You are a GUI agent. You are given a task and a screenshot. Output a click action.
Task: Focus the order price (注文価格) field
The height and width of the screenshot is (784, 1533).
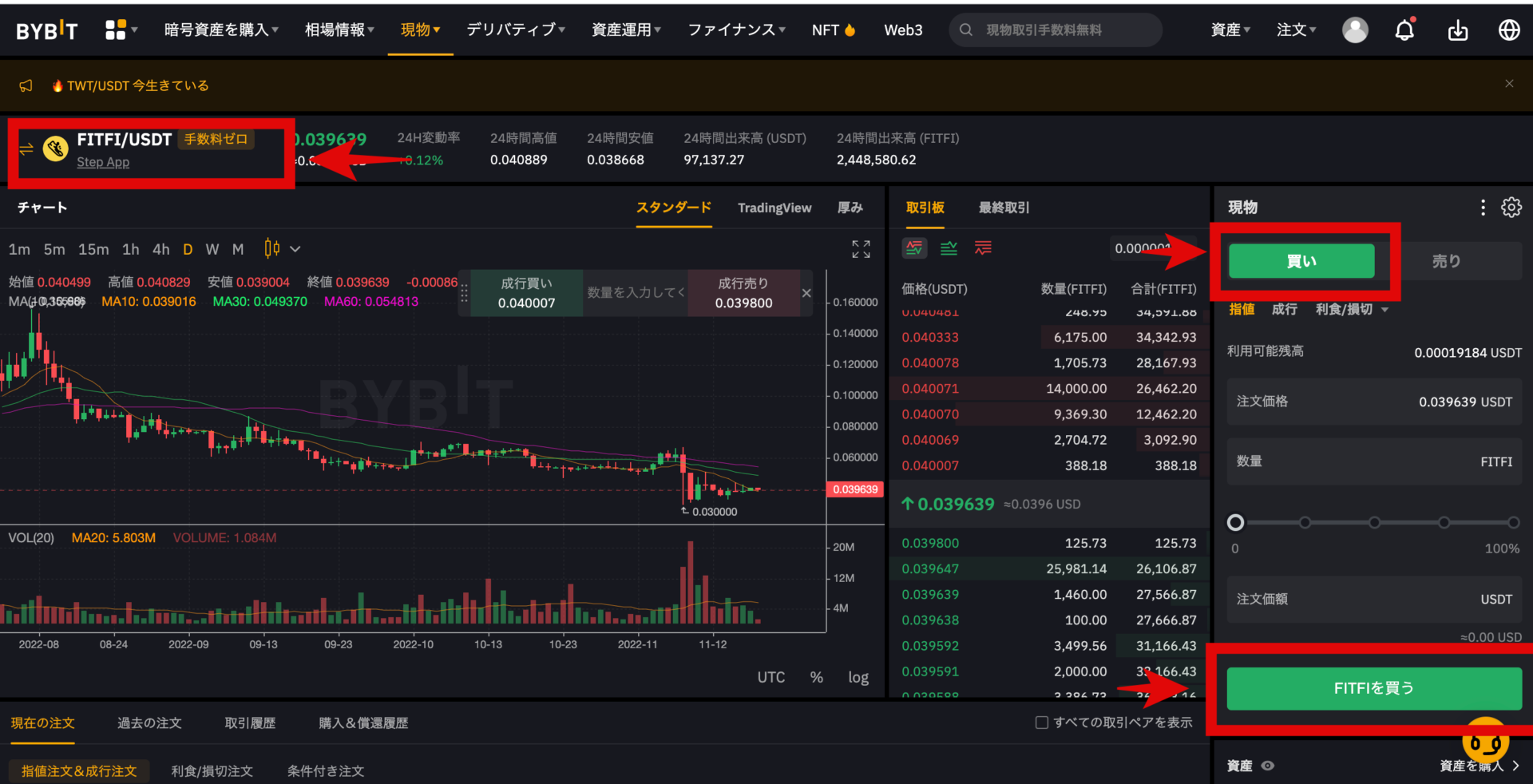coord(1374,402)
